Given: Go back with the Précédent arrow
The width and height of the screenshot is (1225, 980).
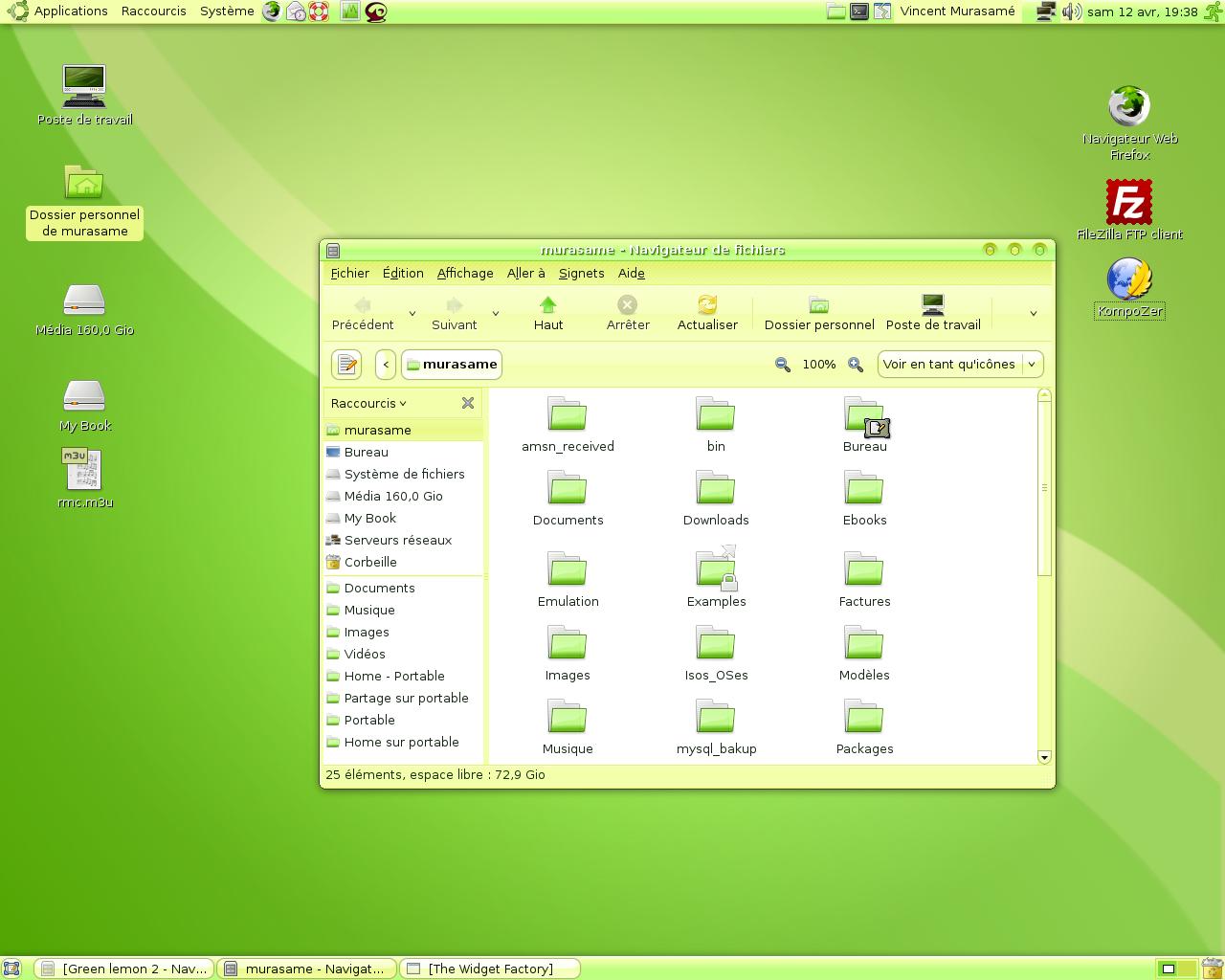Looking at the screenshot, I should point(363,313).
